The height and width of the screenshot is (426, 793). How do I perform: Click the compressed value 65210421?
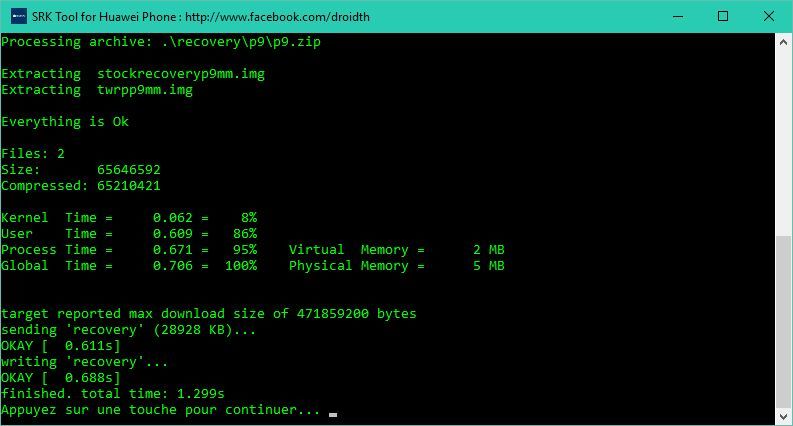pyautogui.click(x=128, y=186)
